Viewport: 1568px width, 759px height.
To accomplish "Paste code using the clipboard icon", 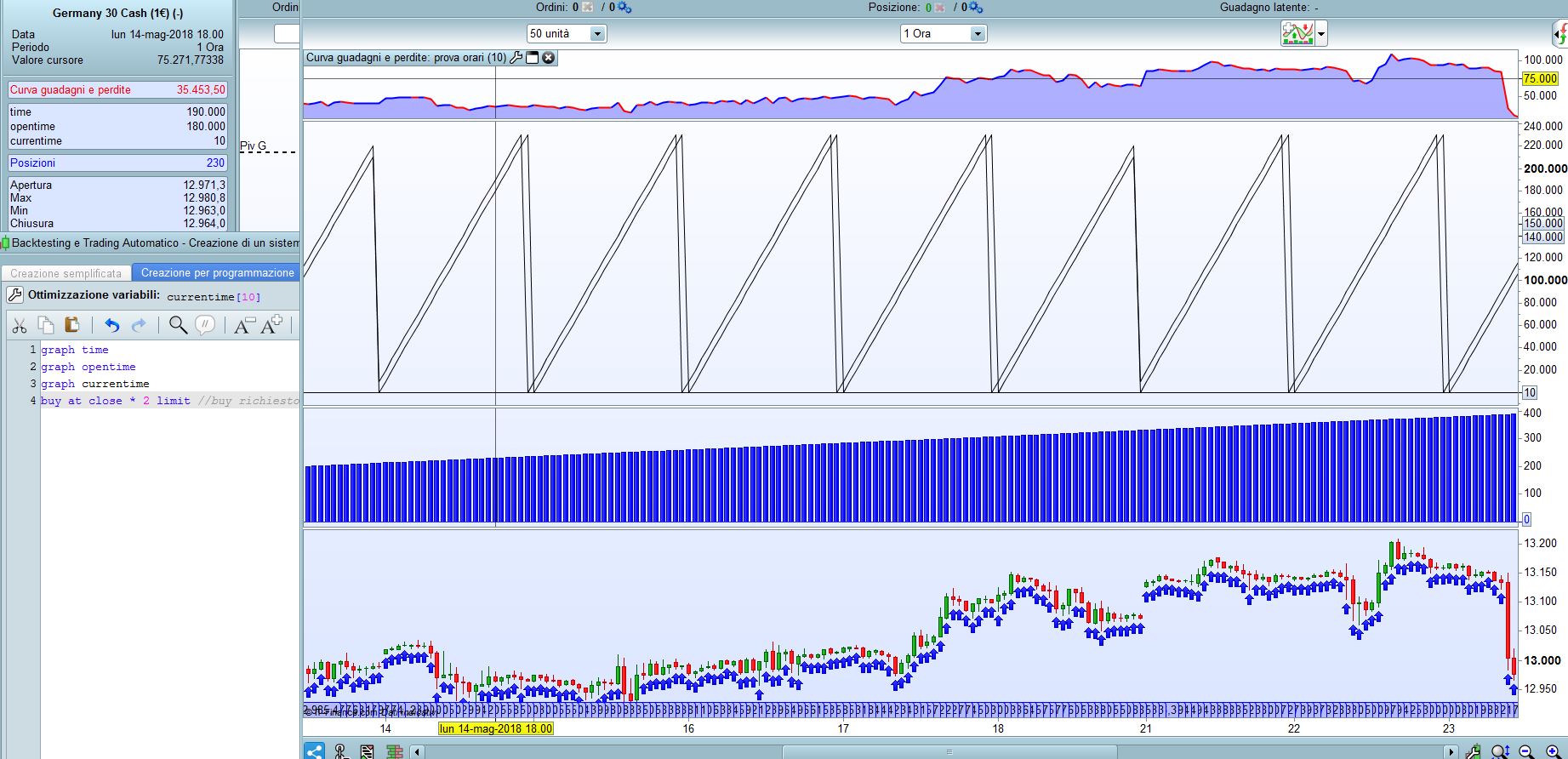I will point(72,325).
